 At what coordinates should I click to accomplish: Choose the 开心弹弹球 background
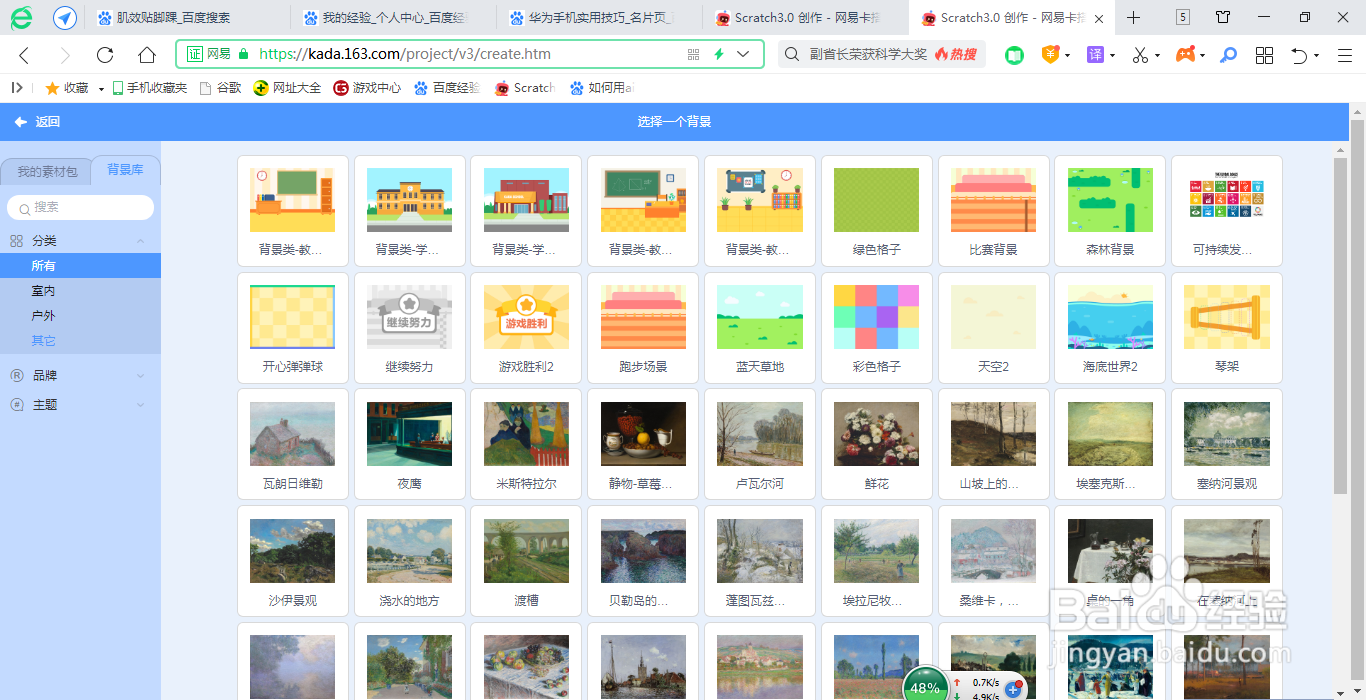[x=293, y=328]
